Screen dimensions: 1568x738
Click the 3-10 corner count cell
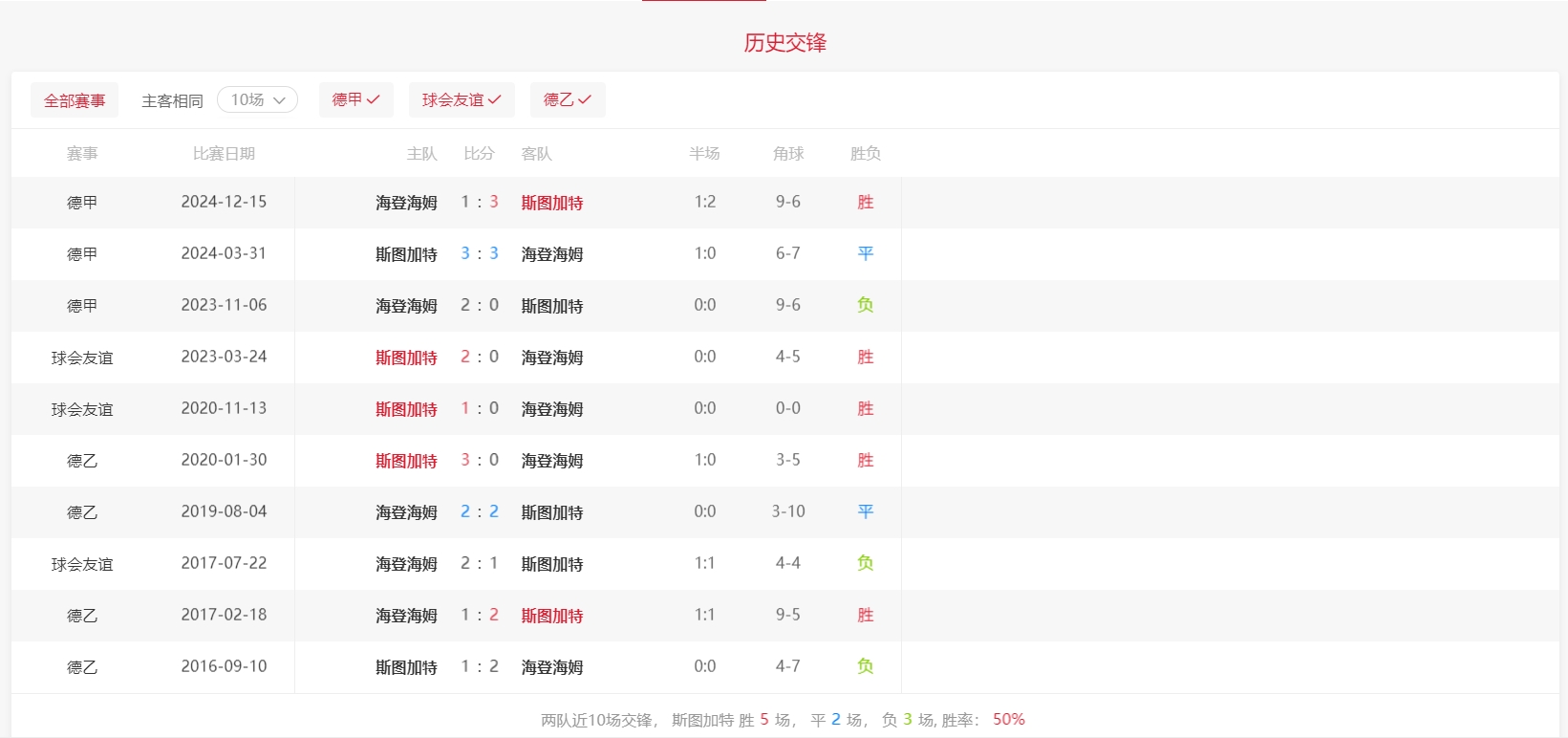[788, 511]
